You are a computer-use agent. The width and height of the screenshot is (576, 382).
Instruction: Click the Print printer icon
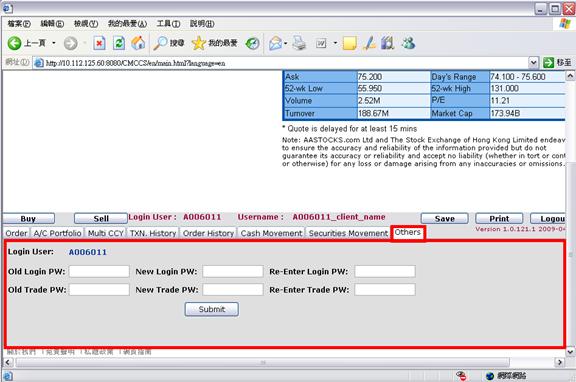click(x=299, y=43)
